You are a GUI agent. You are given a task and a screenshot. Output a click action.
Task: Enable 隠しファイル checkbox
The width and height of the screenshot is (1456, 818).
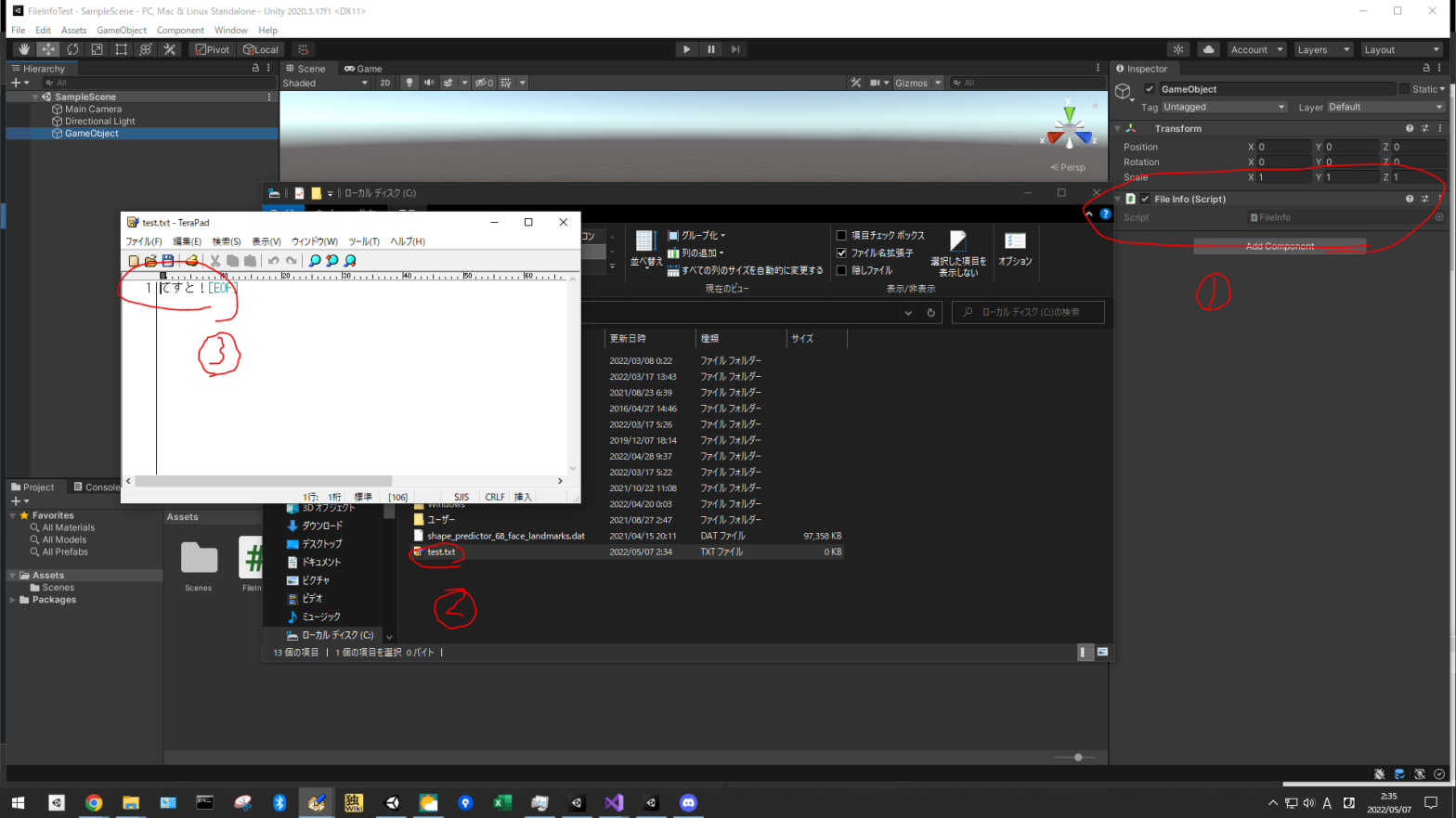(x=841, y=270)
